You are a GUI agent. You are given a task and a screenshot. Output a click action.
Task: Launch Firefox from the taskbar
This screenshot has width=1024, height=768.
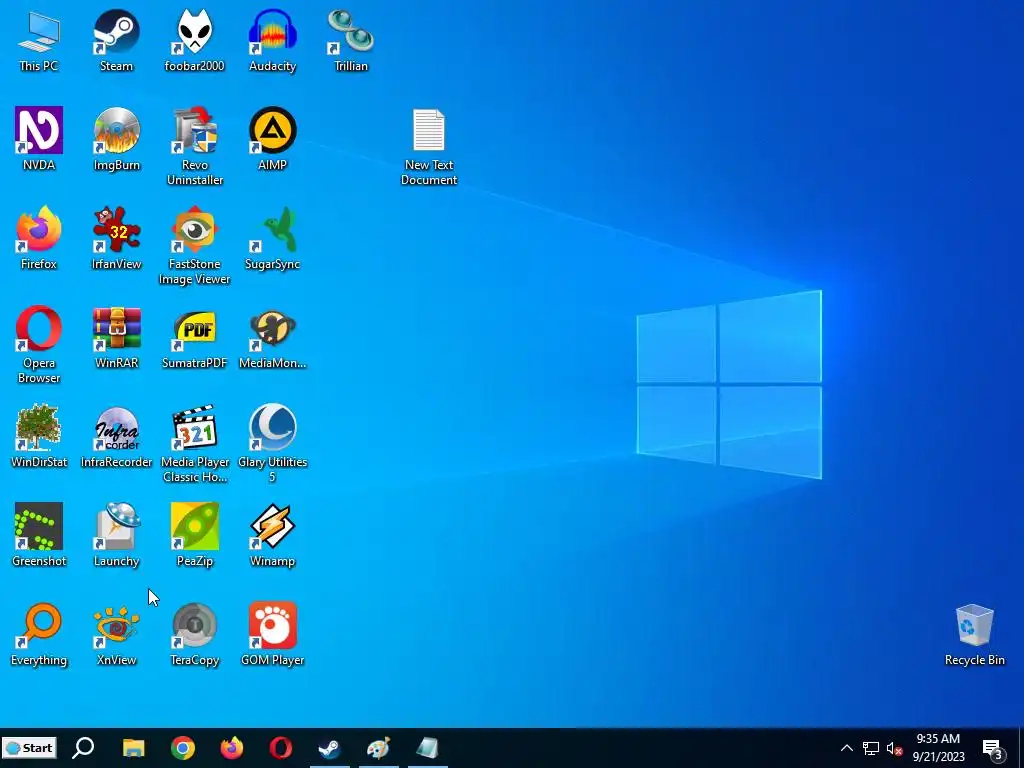point(232,748)
